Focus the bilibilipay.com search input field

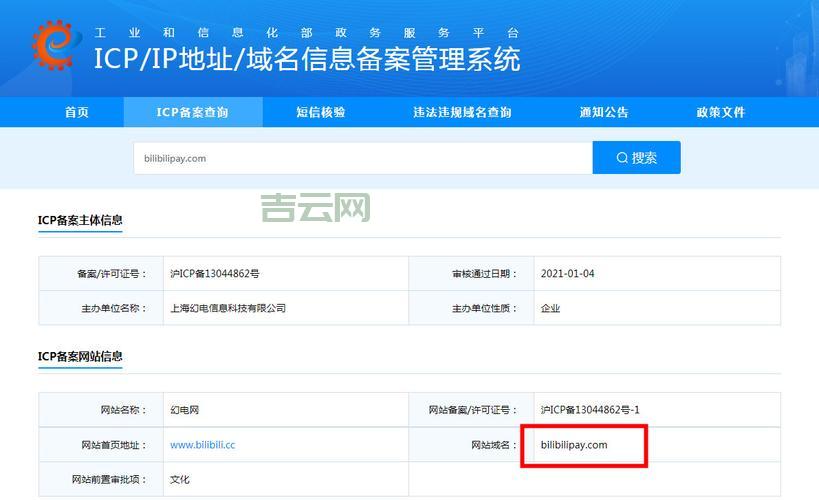(363, 158)
